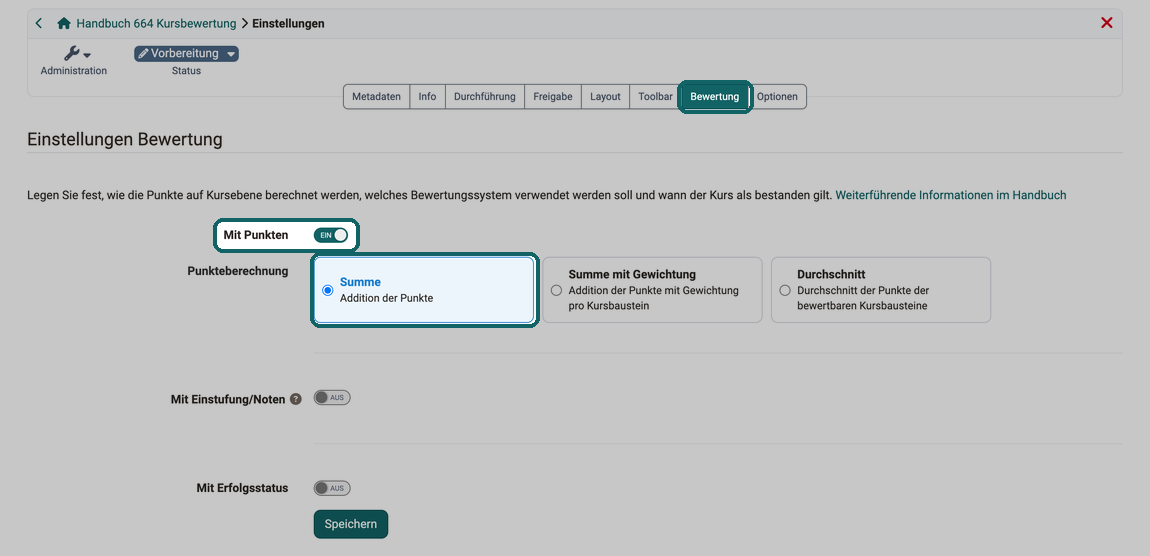The height and width of the screenshot is (556, 1150).
Task: Open the Vorbereitung status dropdown
Action: pos(186,54)
